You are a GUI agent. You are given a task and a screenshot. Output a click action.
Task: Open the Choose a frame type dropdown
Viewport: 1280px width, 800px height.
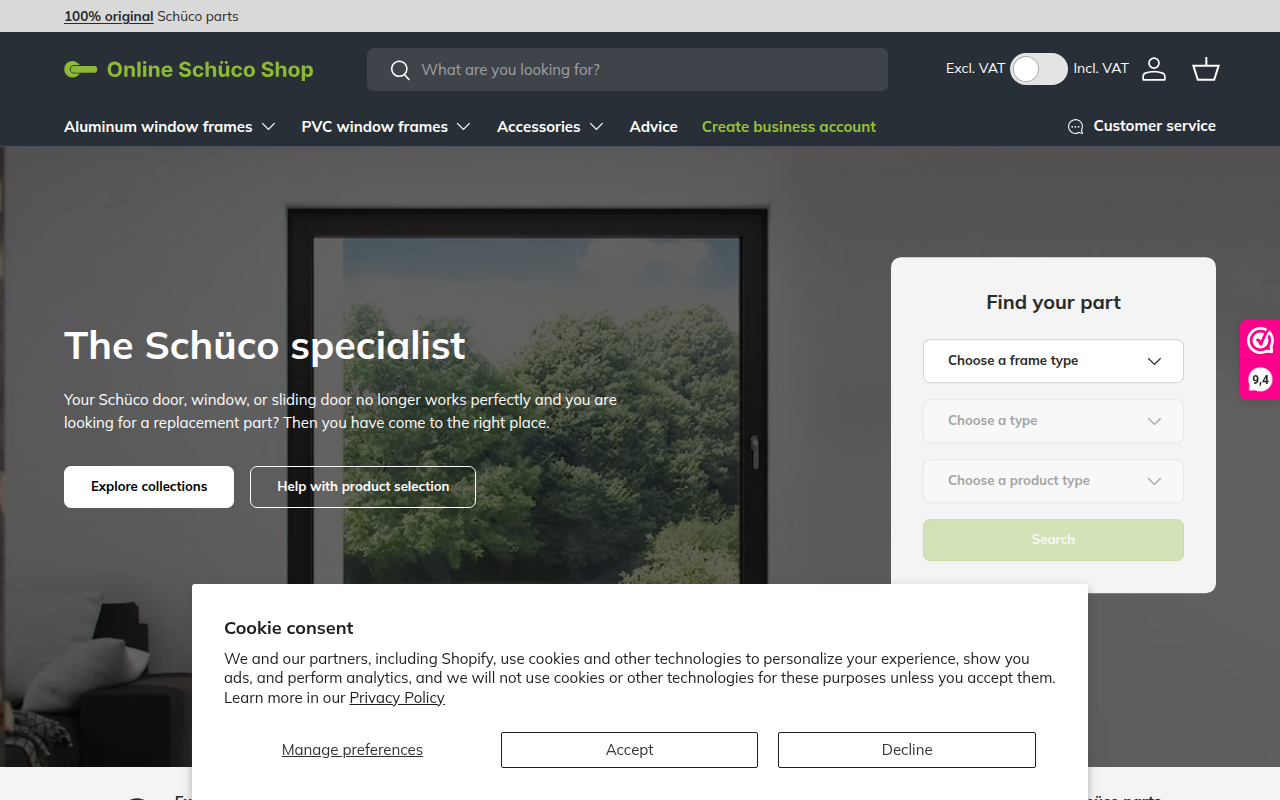[x=1053, y=361]
